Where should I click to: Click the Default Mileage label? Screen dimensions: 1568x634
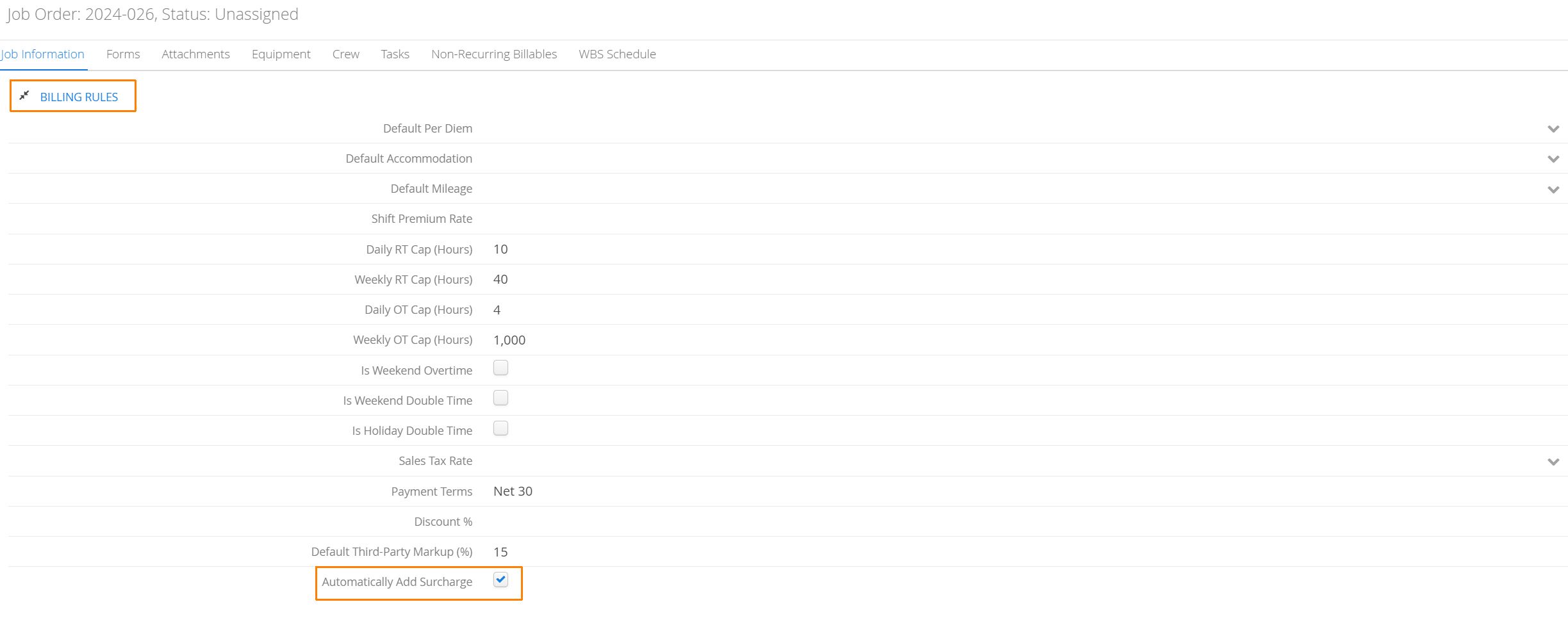pyautogui.click(x=431, y=189)
